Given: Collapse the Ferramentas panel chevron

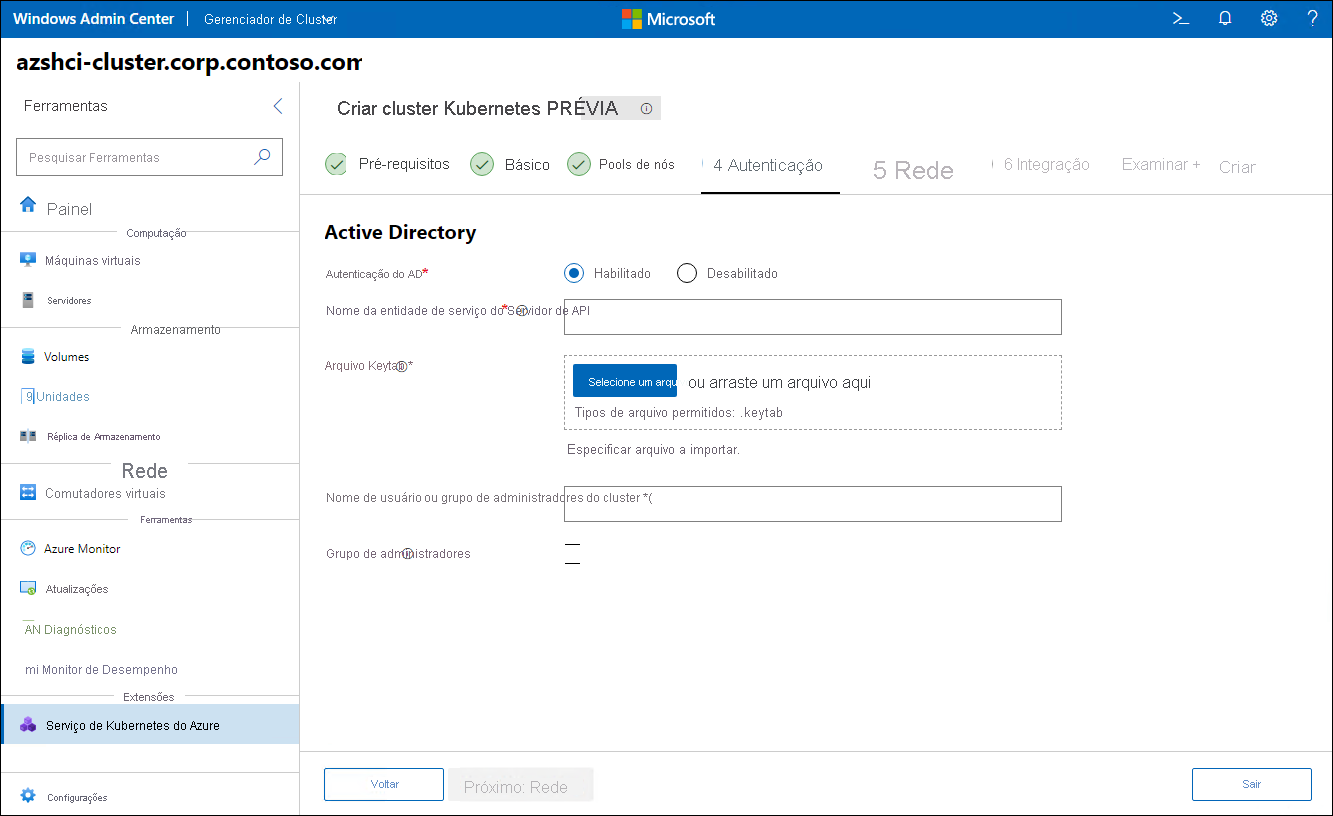Looking at the screenshot, I should click(x=278, y=106).
